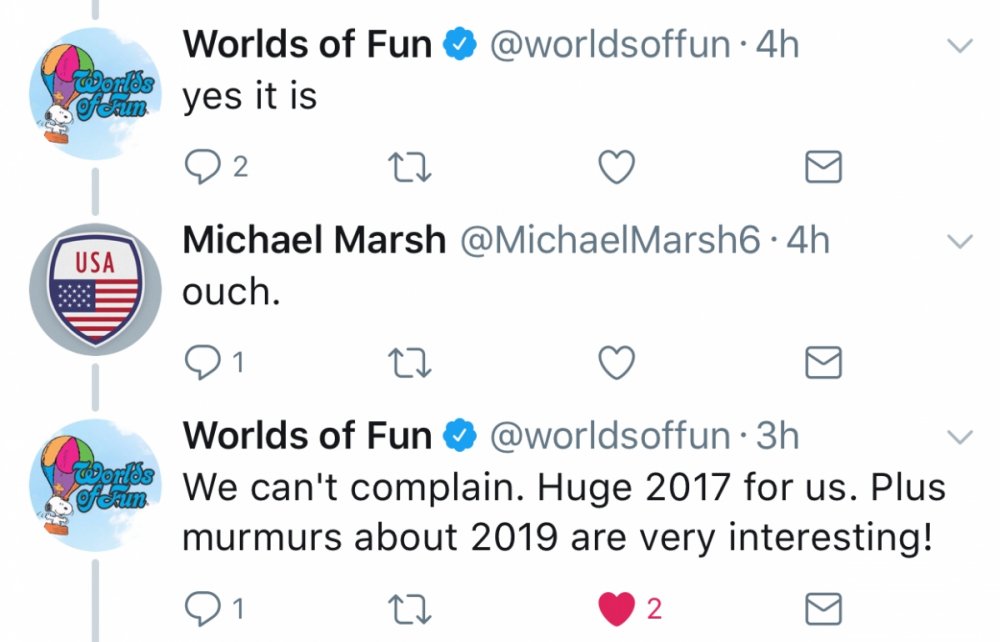Reply to Michael Marsh's "ouch." tweet
Viewport: 1000px width, 642px height.
(x=202, y=364)
